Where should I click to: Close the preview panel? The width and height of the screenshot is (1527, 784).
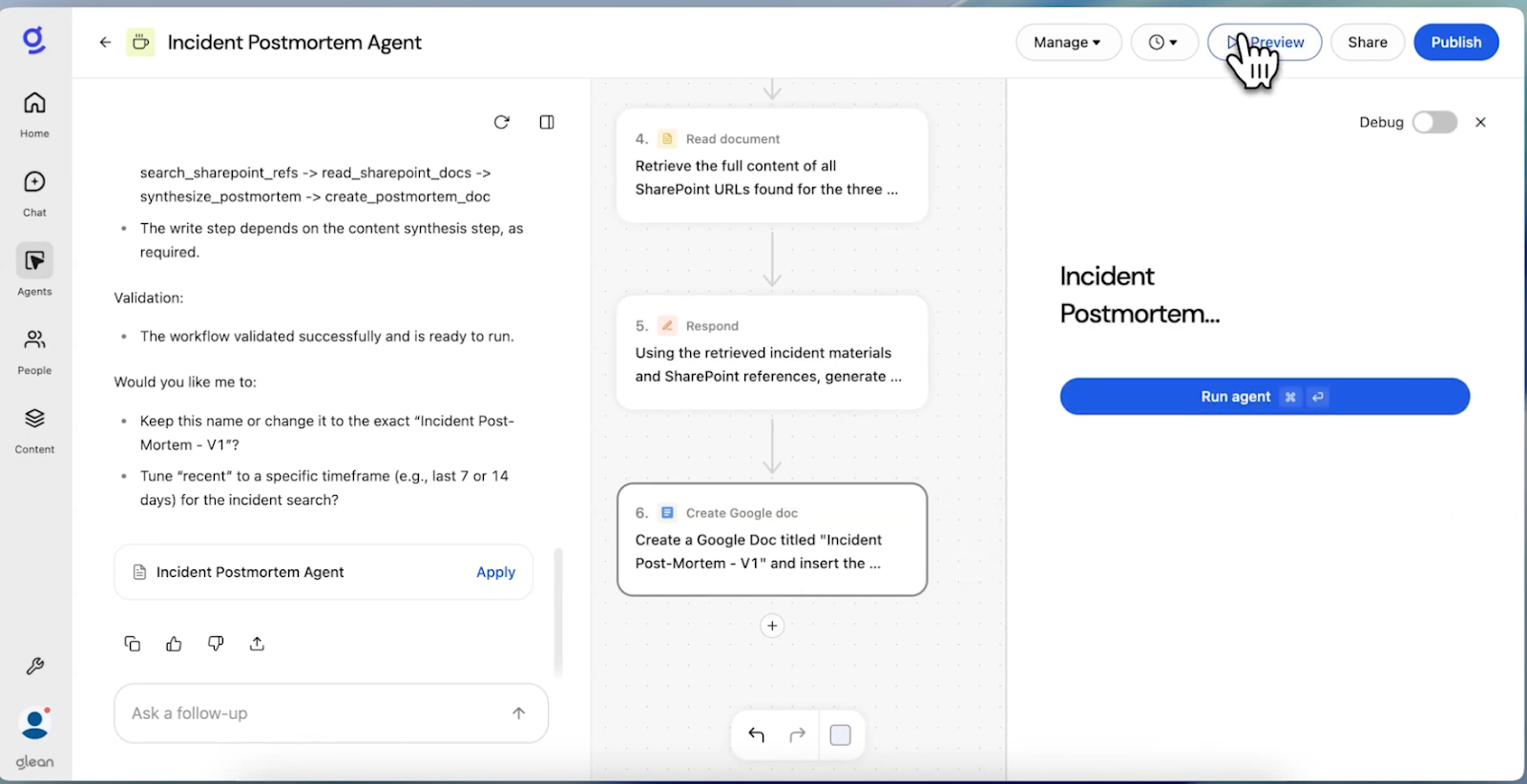(1480, 122)
